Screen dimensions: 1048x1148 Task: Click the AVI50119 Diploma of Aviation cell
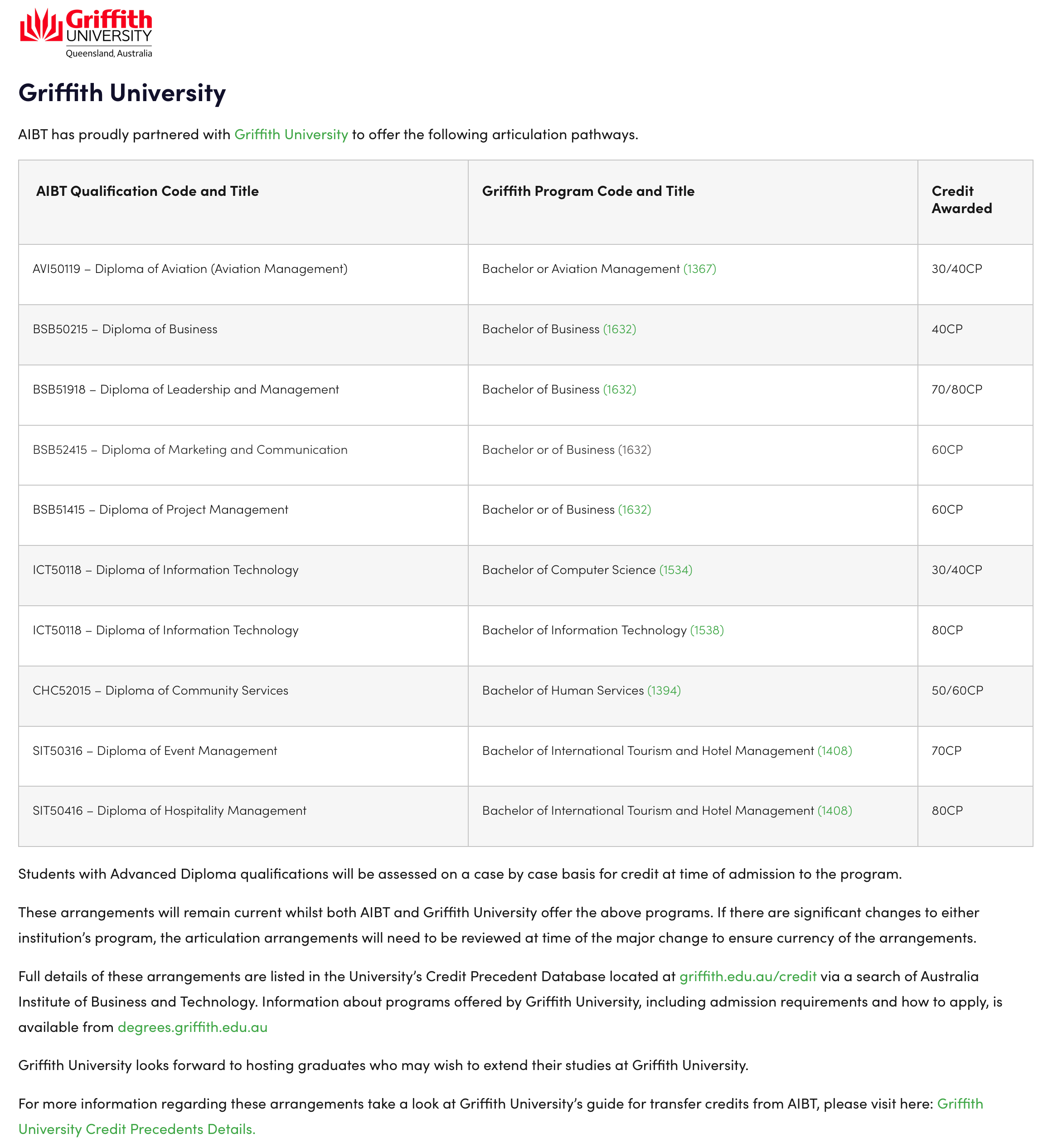[x=243, y=274]
